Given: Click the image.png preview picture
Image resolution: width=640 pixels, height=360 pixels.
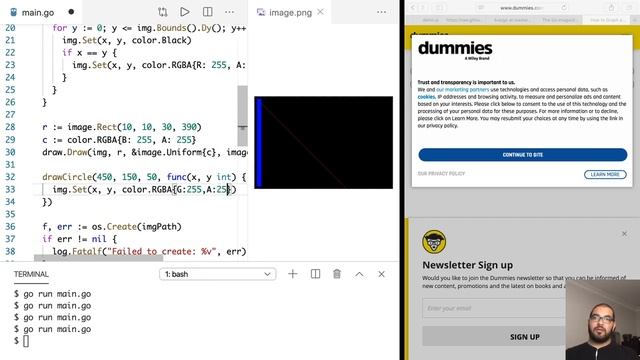Looking at the screenshot, I should point(324,142).
